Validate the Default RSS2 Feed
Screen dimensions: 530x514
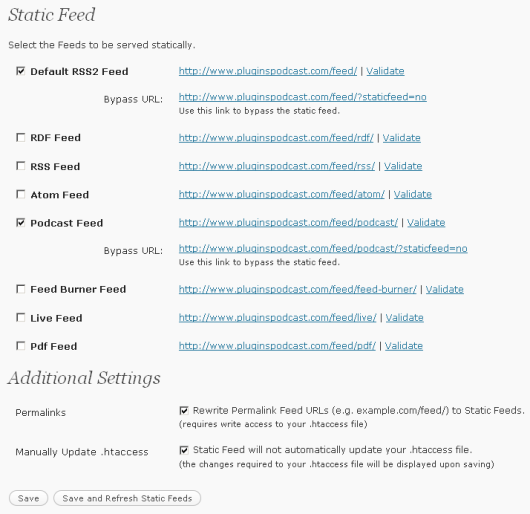[x=385, y=71]
